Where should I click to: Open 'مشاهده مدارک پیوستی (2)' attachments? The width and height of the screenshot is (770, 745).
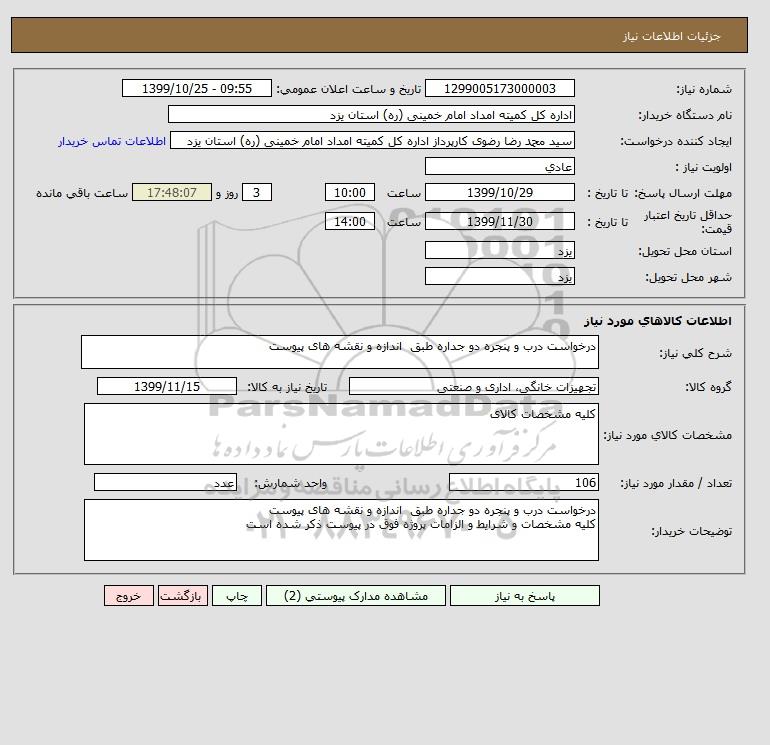pos(356,595)
